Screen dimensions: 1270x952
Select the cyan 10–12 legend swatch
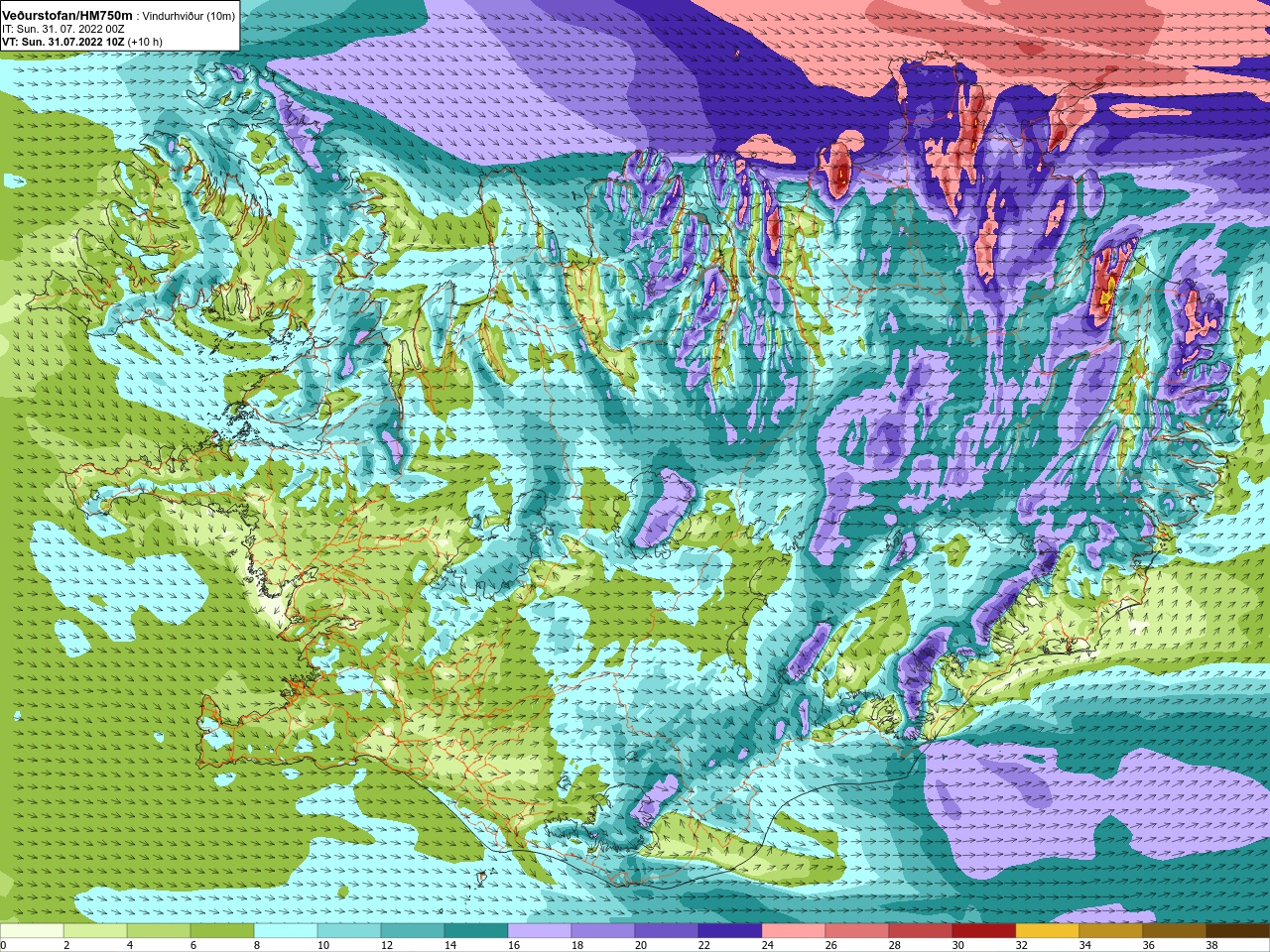point(349,931)
